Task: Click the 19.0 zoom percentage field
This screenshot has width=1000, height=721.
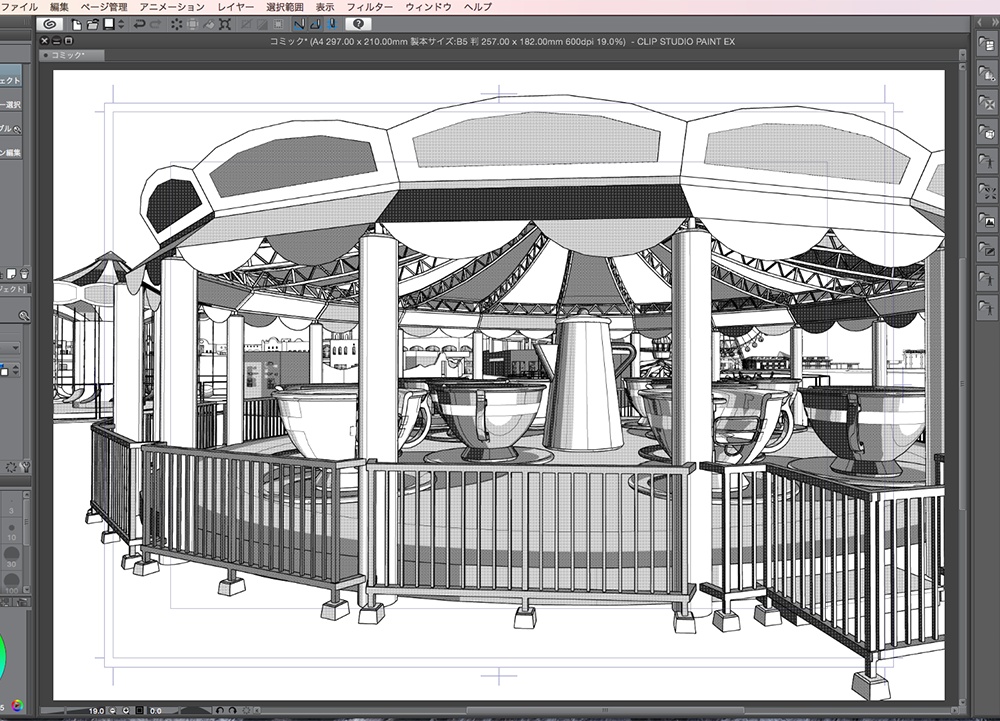Action: (x=96, y=710)
